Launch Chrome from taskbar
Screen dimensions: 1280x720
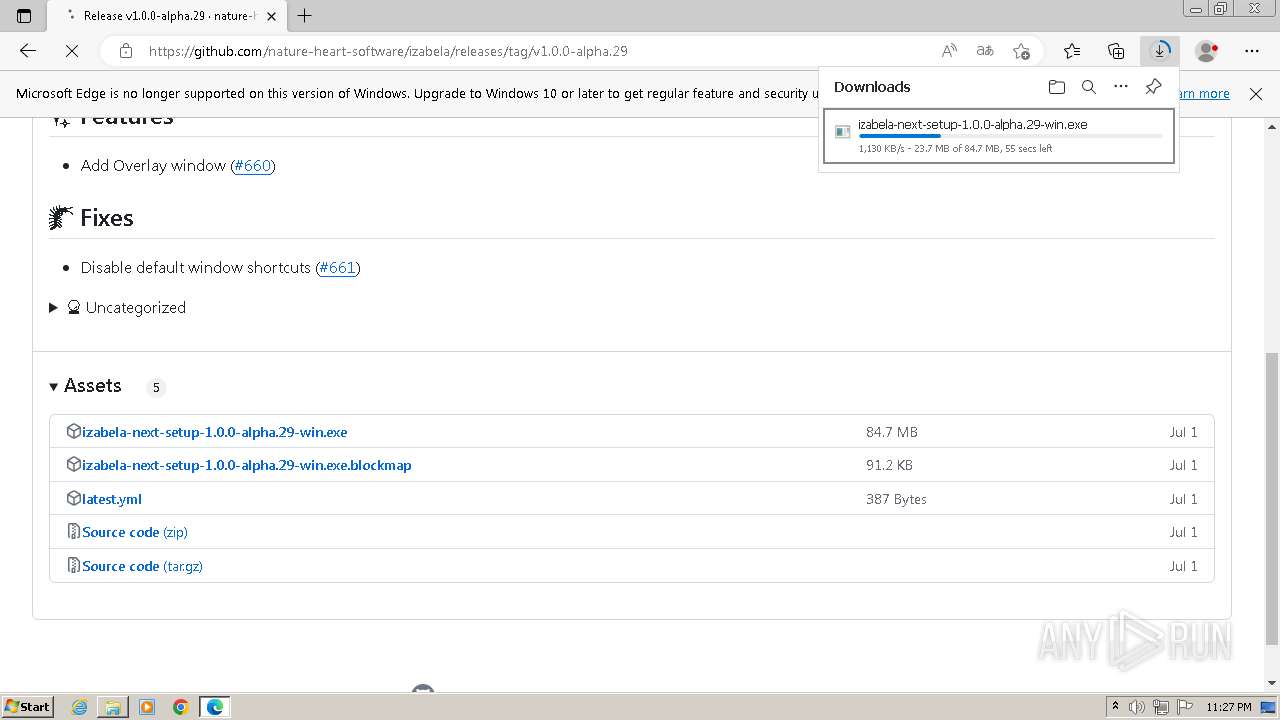(181, 707)
